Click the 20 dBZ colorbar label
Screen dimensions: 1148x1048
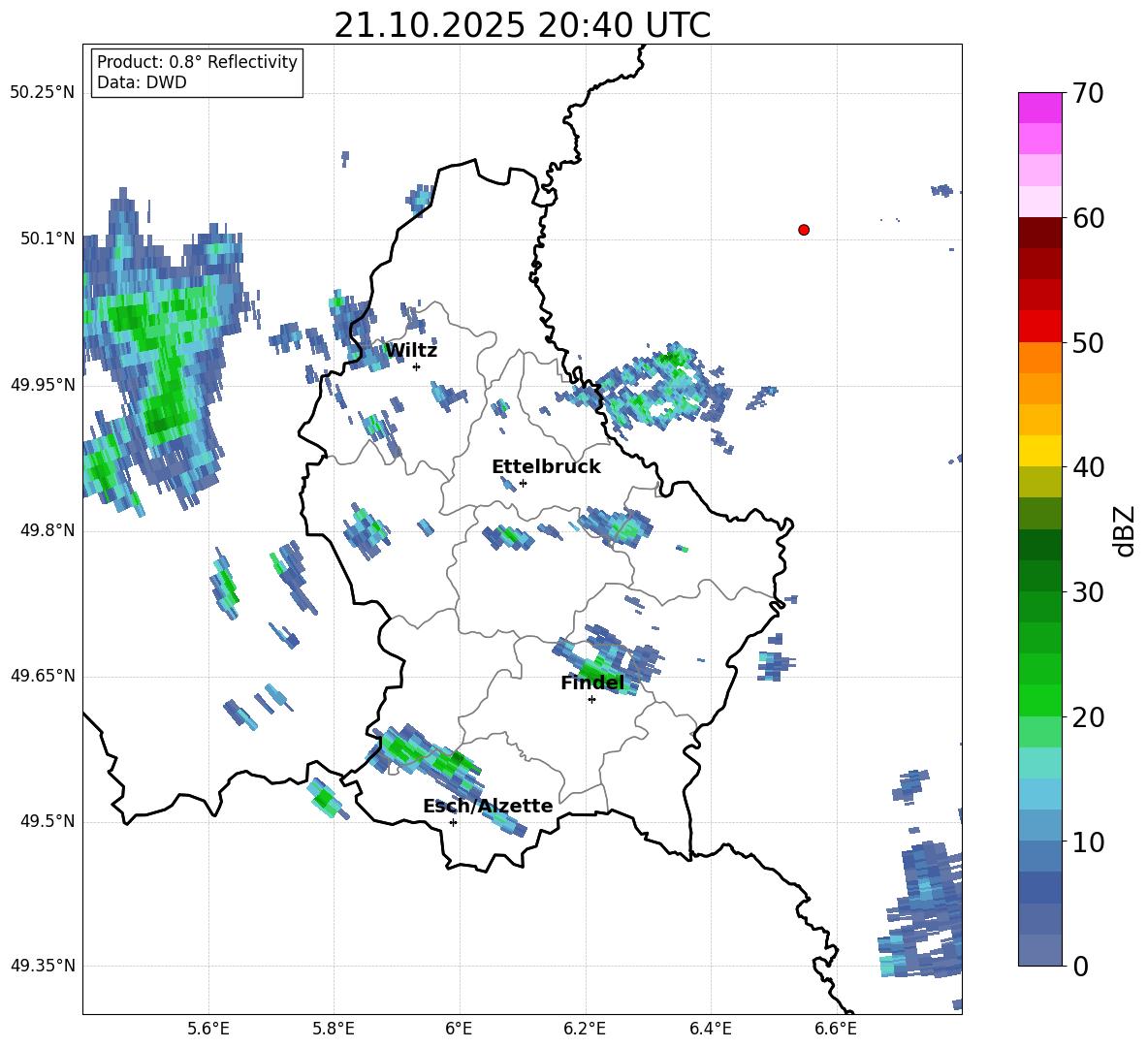tap(1088, 717)
